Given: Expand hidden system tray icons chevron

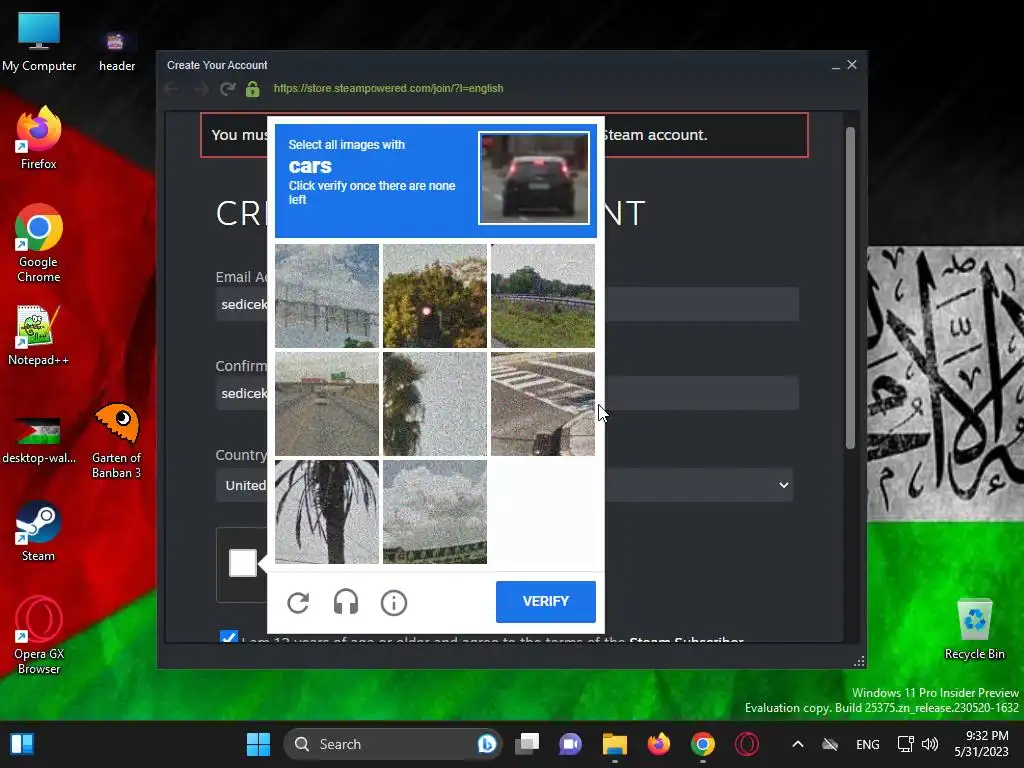Looking at the screenshot, I should click(x=797, y=744).
